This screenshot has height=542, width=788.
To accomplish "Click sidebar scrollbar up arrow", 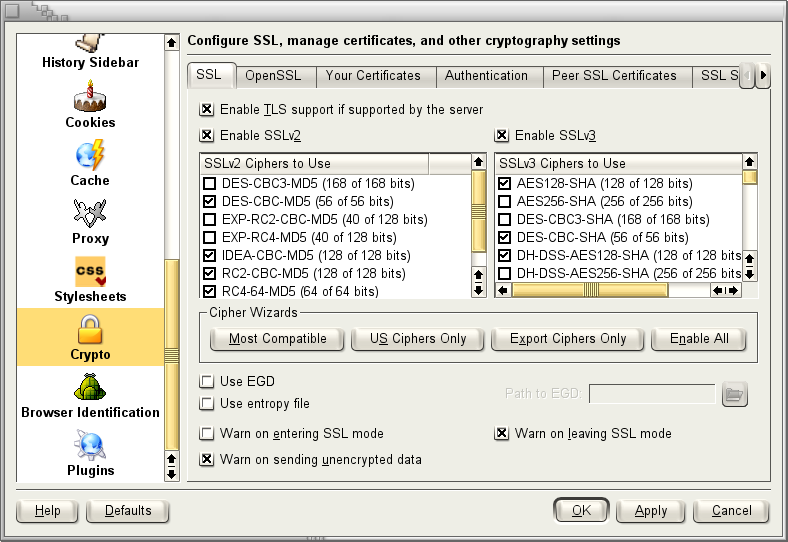I will [x=171, y=42].
